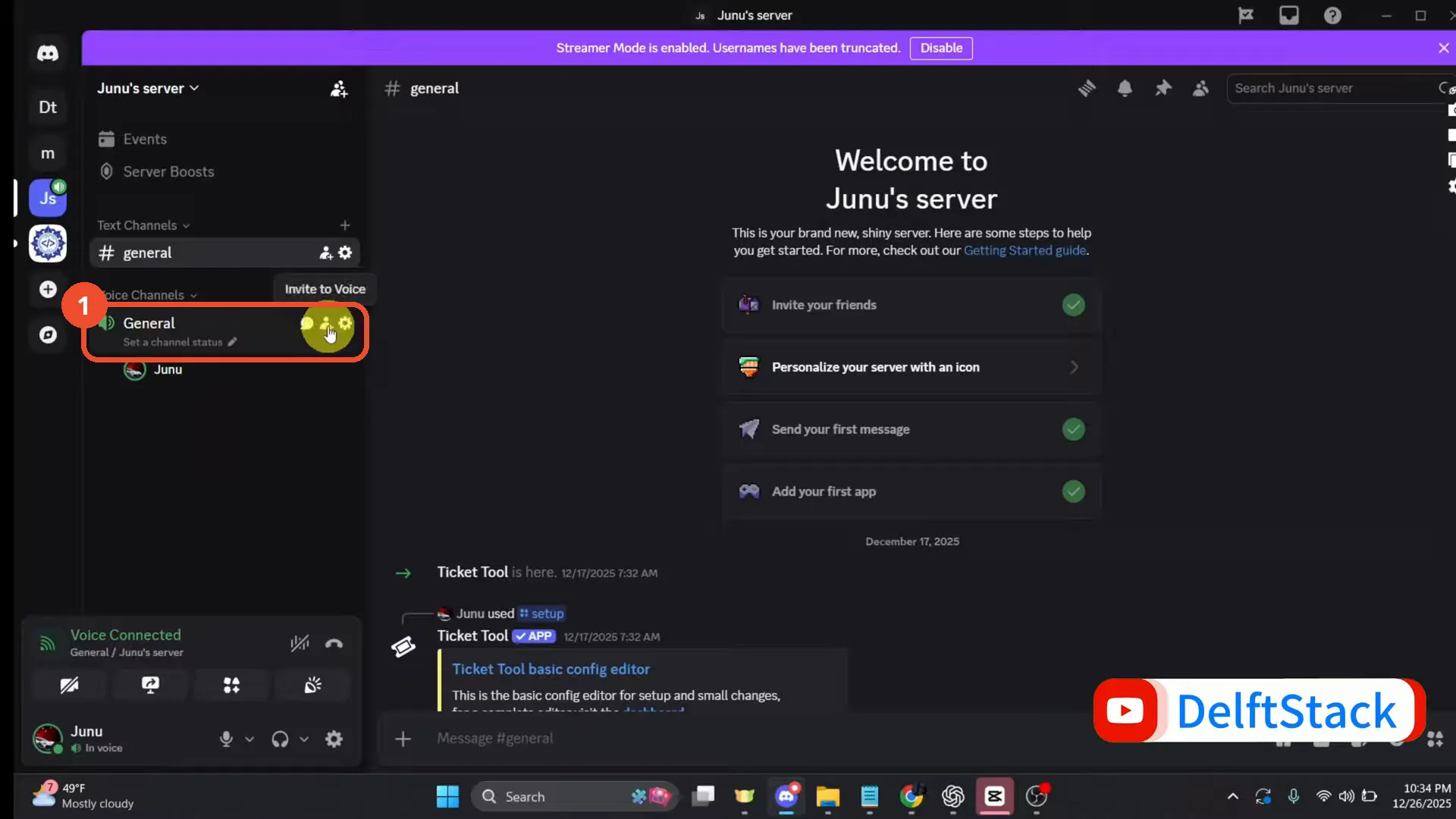Image resolution: width=1456 pixels, height=819 pixels.
Task: Open User Settings gear
Action: pos(334,739)
